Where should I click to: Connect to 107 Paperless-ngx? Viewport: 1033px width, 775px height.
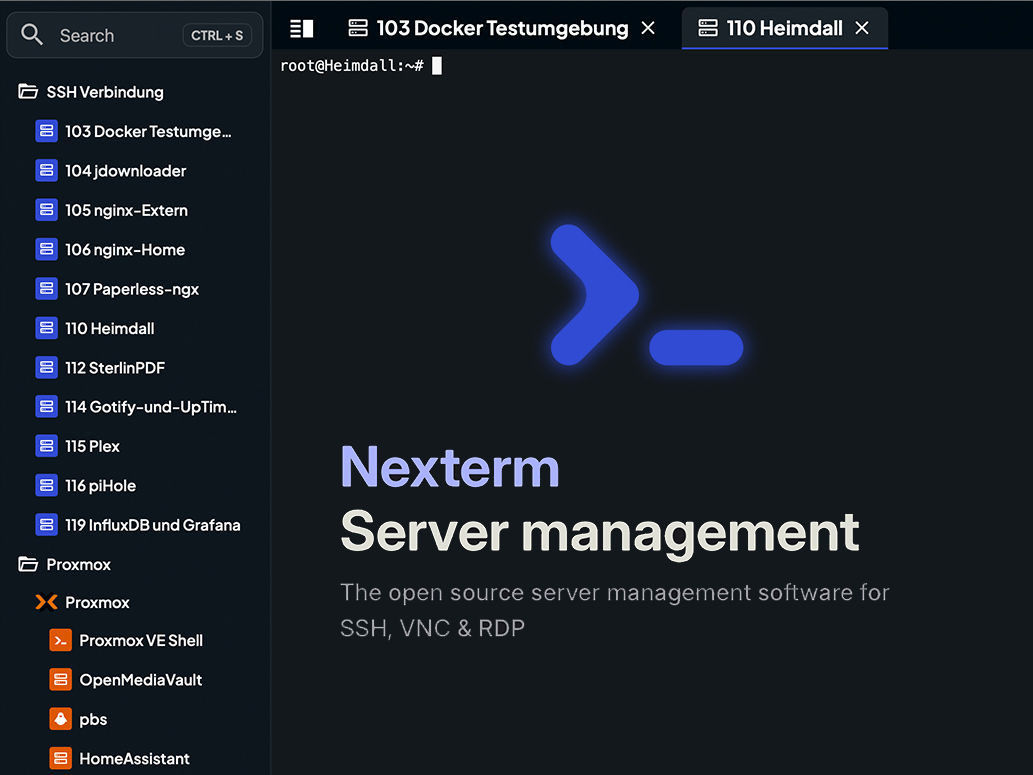tap(133, 289)
